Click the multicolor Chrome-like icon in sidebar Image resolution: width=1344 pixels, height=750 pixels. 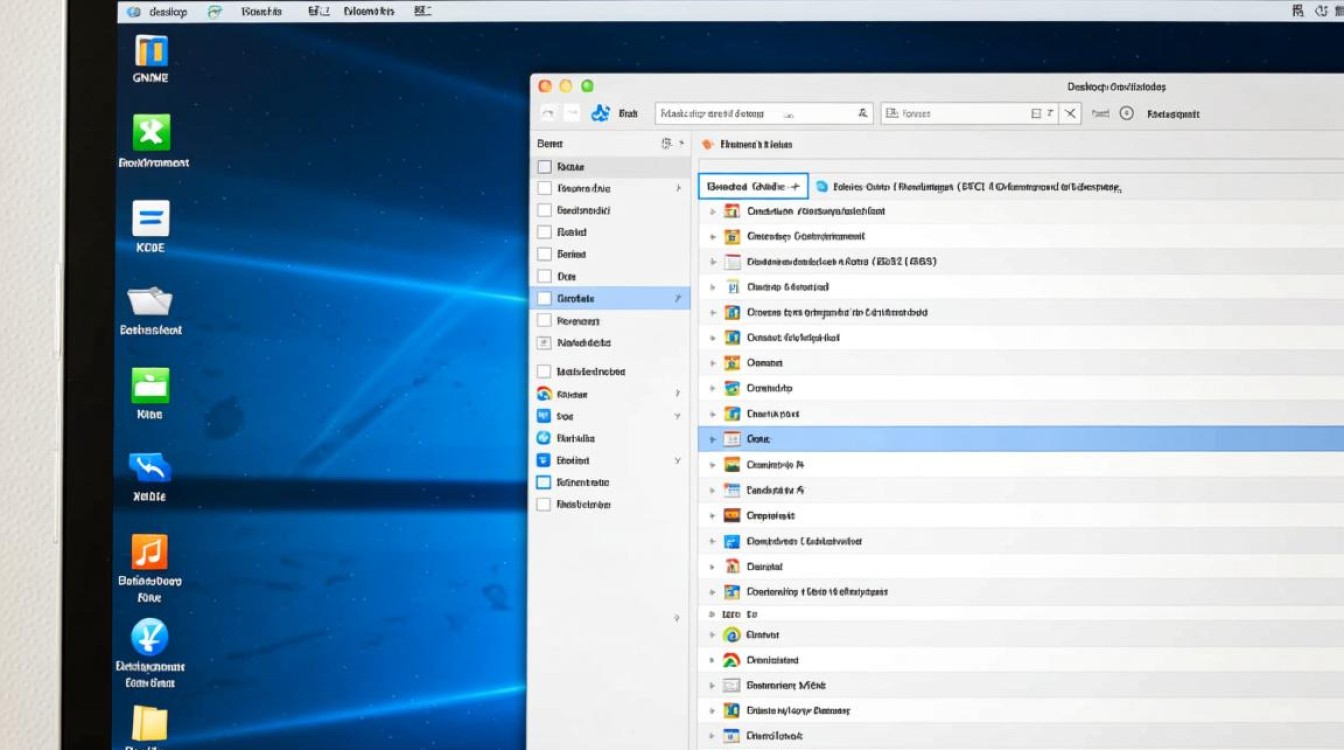544,394
